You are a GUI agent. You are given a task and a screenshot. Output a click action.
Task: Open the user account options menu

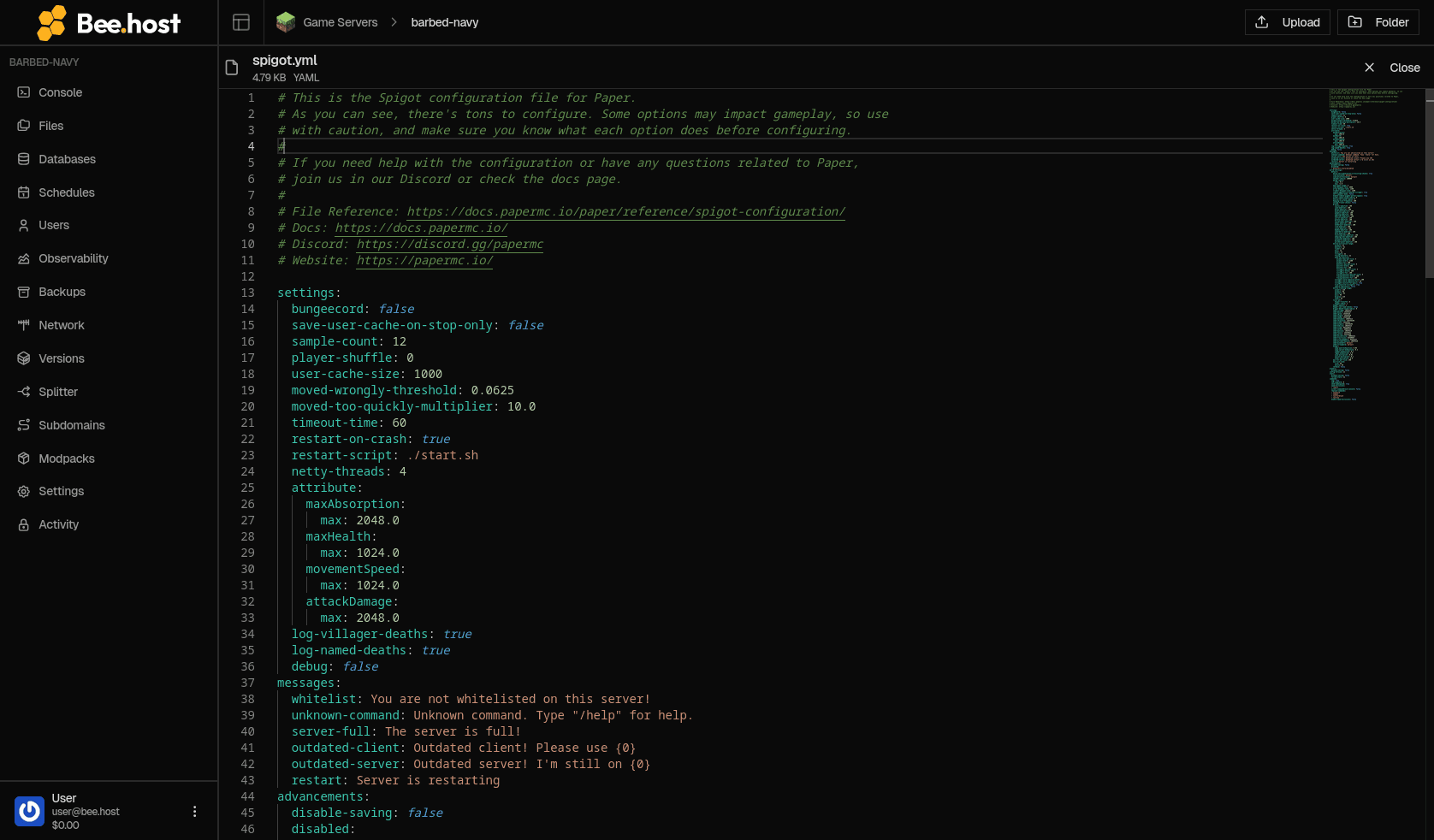click(x=194, y=811)
